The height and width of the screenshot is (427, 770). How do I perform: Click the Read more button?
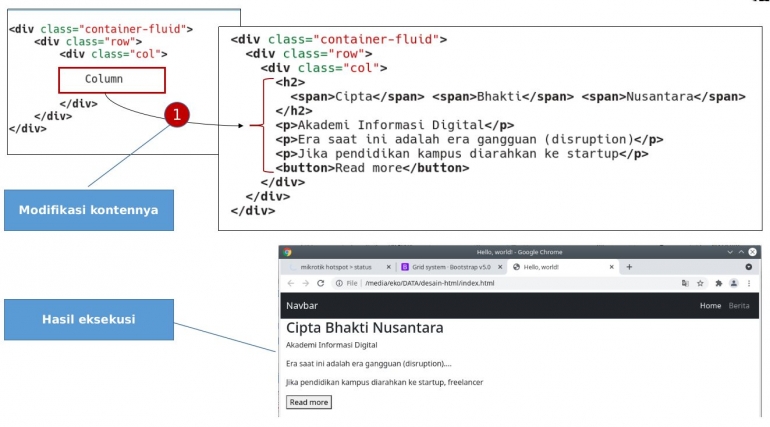pos(308,402)
